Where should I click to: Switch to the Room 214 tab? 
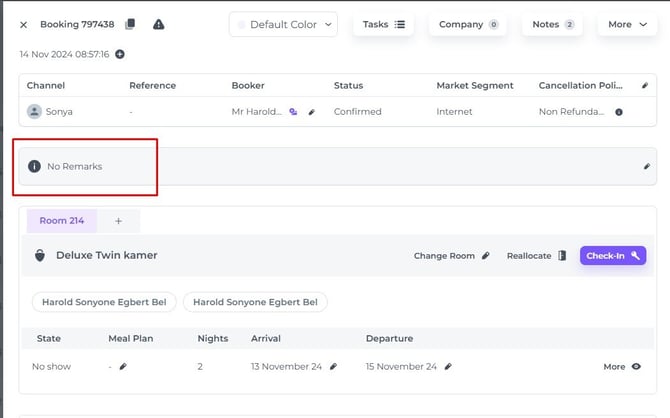62,220
